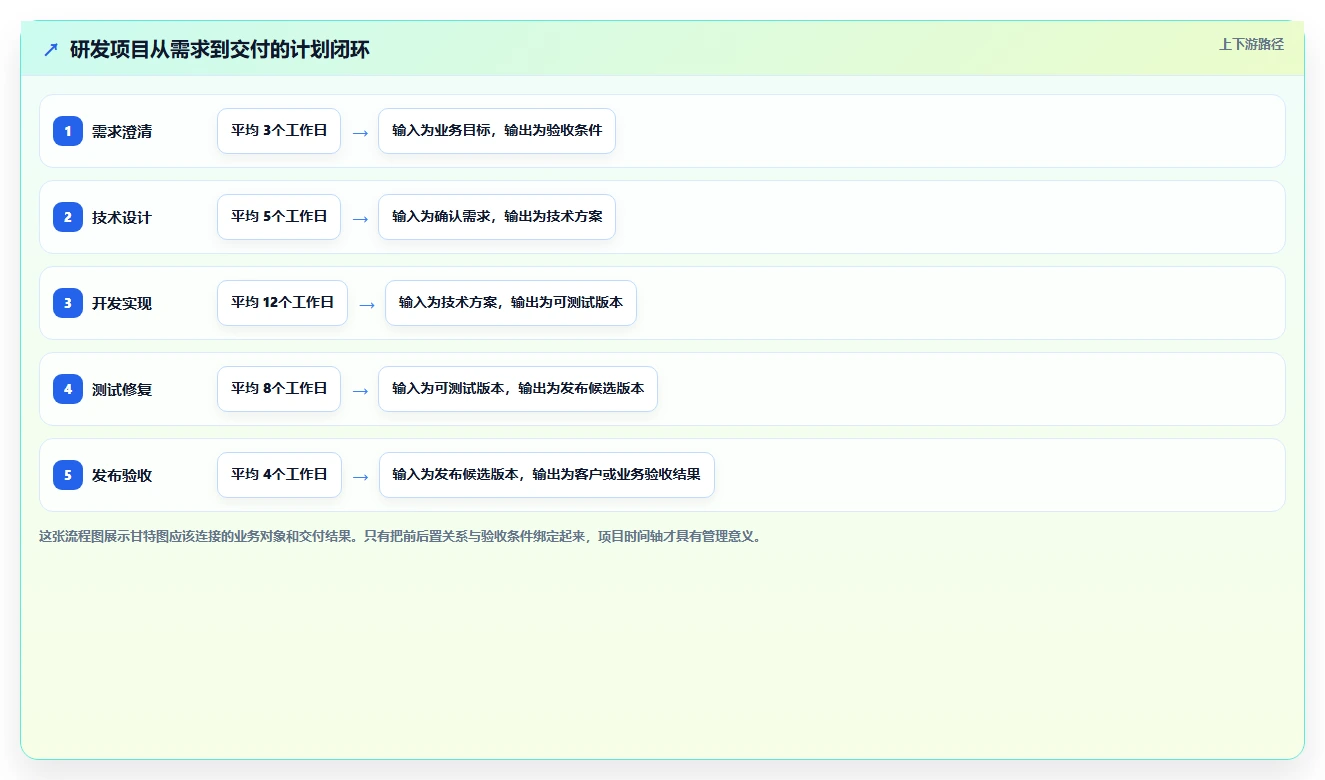Click the arrow in the 发布验收 row

360,476
